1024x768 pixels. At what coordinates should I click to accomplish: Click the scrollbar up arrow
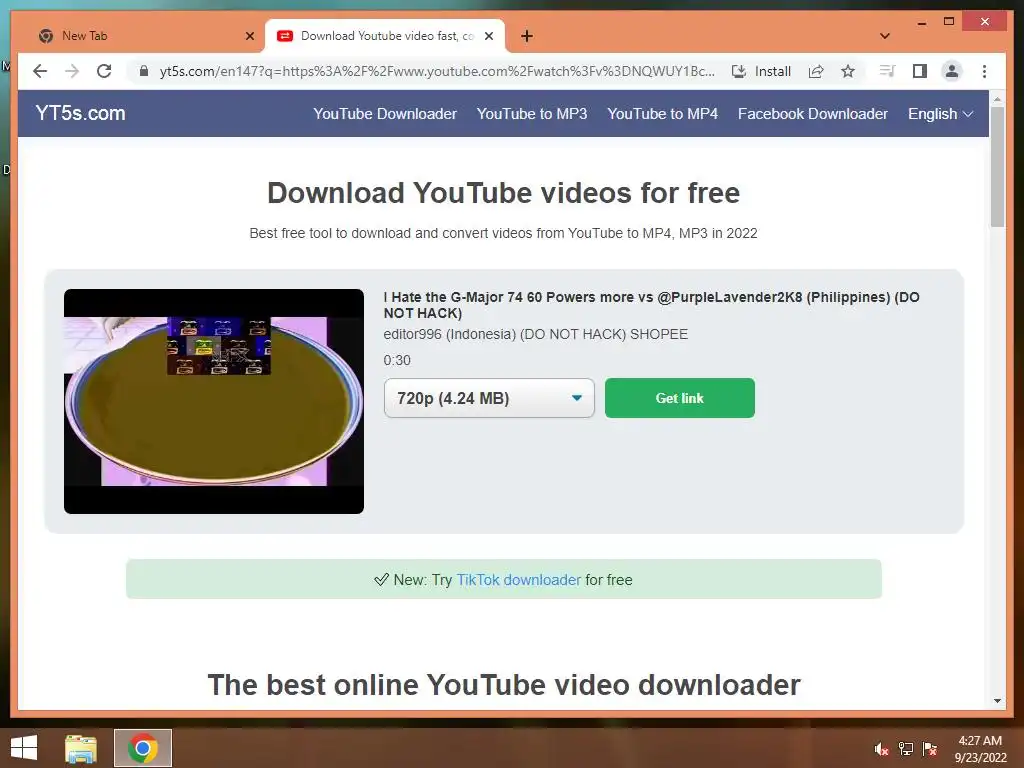tap(997, 99)
